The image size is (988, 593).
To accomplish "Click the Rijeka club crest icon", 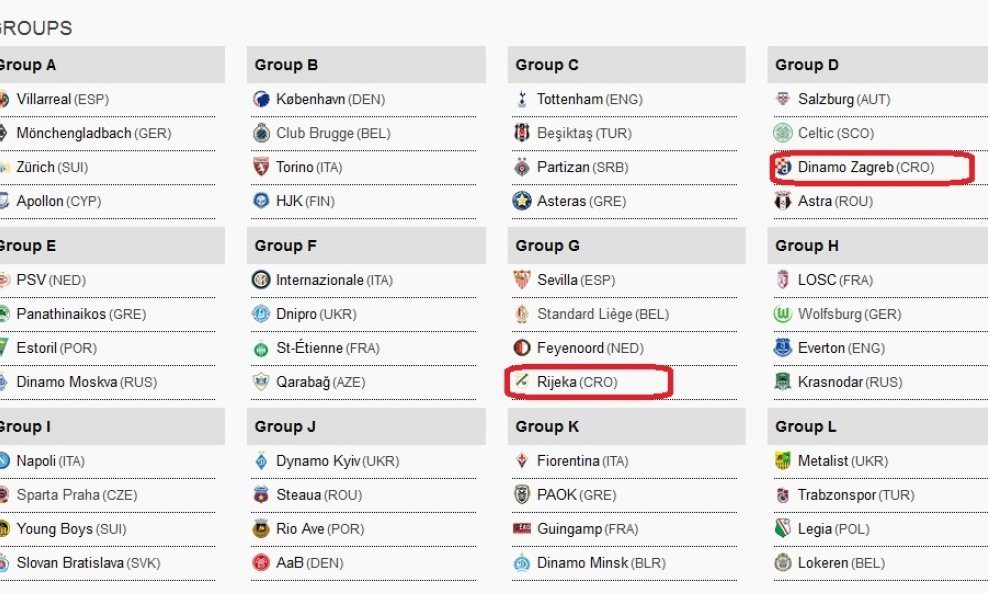I will point(522,380).
